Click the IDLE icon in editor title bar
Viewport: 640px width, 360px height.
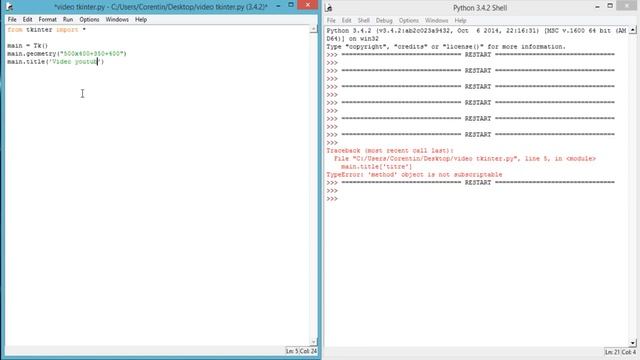click(9, 7)
